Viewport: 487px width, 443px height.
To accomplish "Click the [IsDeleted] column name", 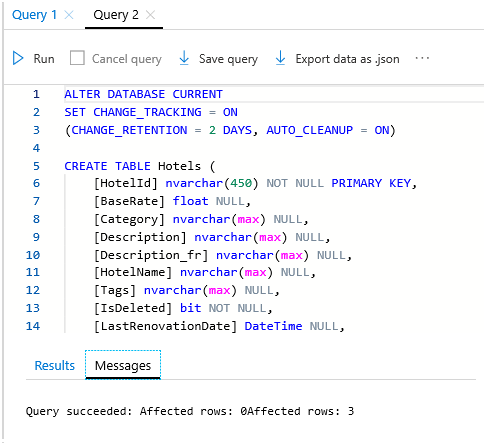I will [x=133, y=308].
